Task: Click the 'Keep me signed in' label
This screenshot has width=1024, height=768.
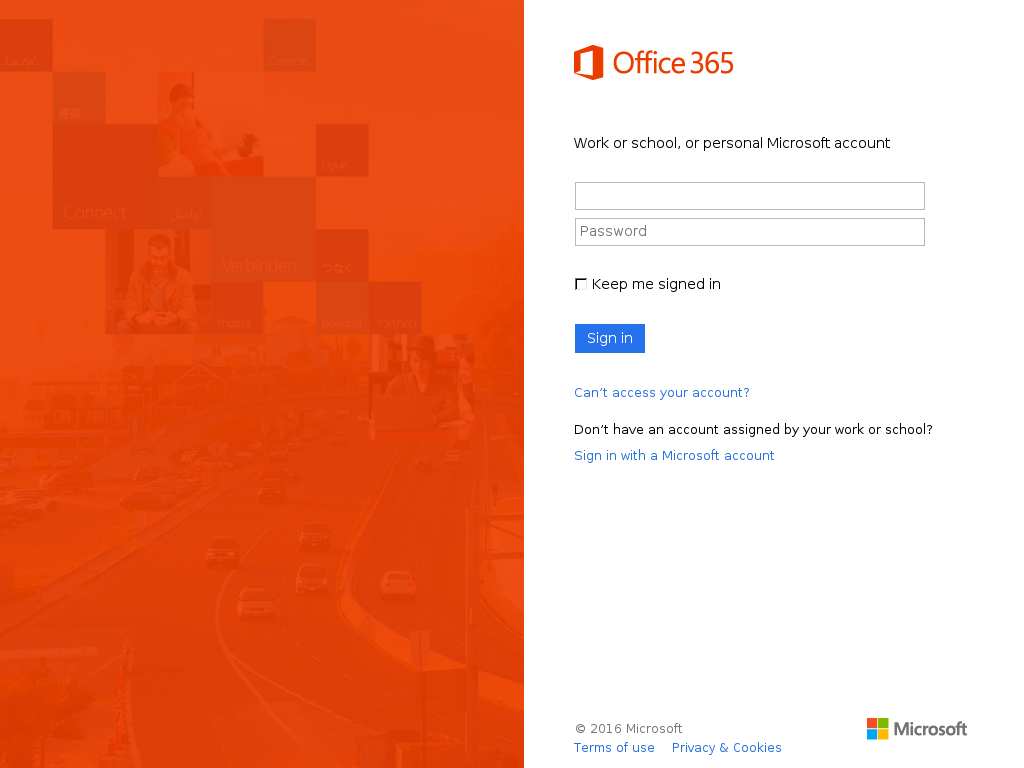Action: [x=656, y=284]
